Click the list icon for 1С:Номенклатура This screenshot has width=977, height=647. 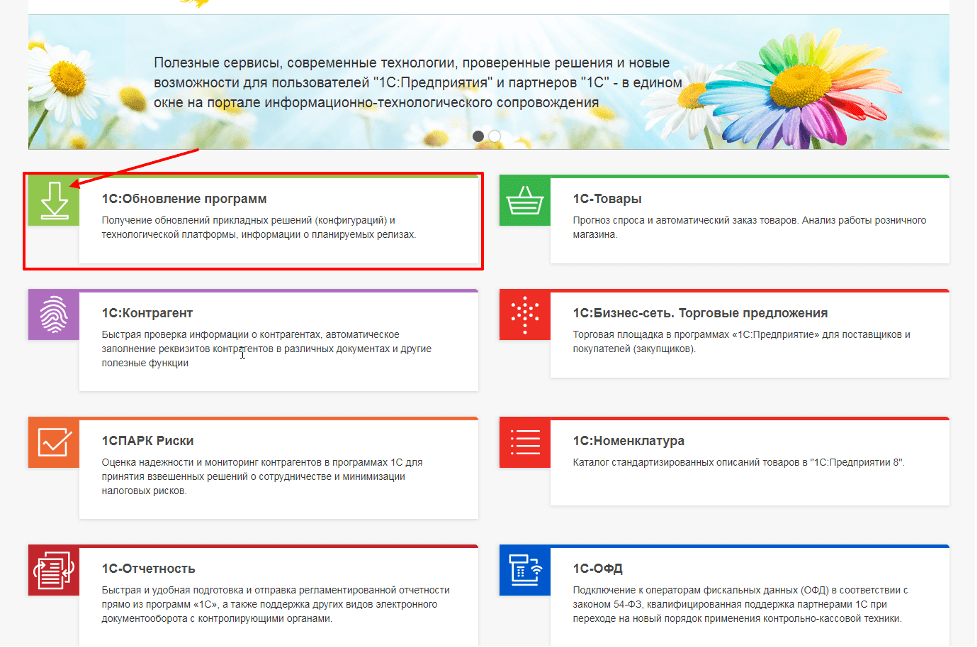524,441
